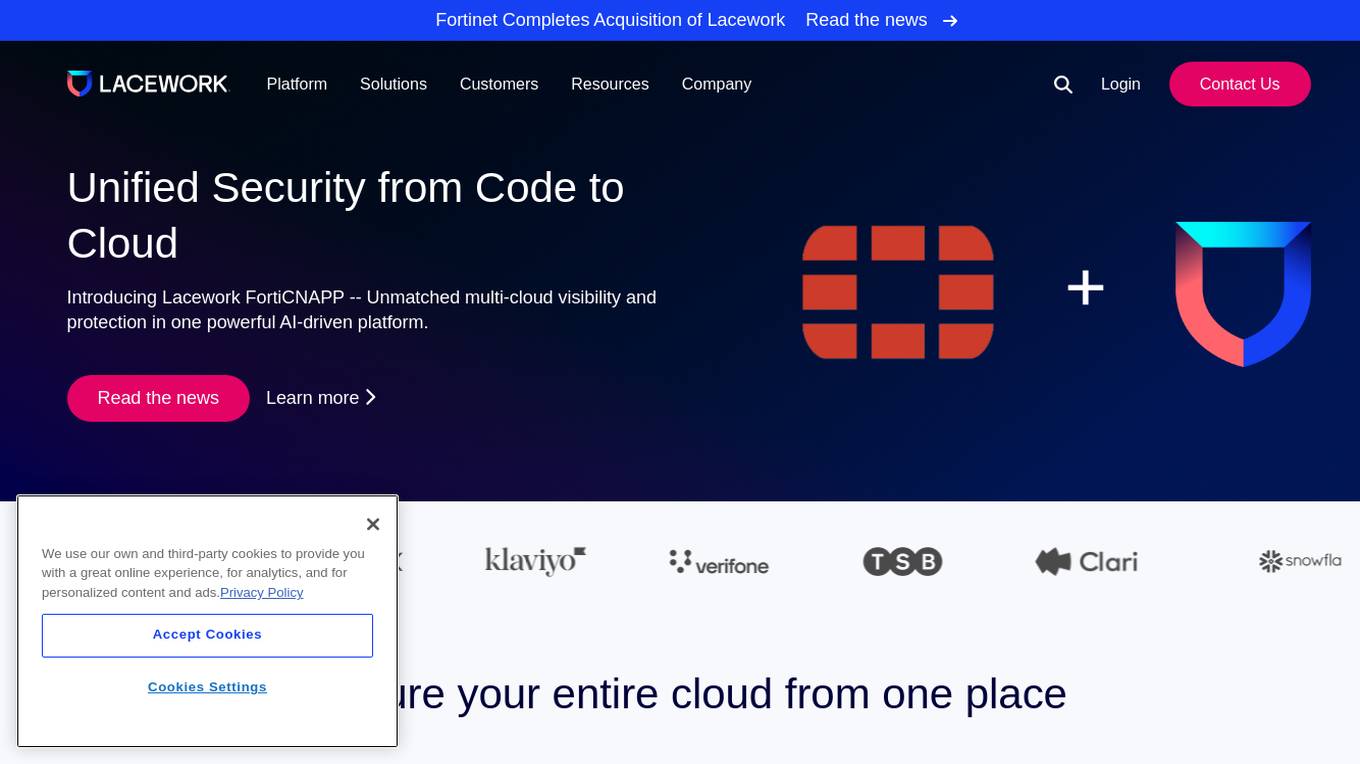Open the Platform menu
This screenshot has height=764, width=1360.
(297, 84)
